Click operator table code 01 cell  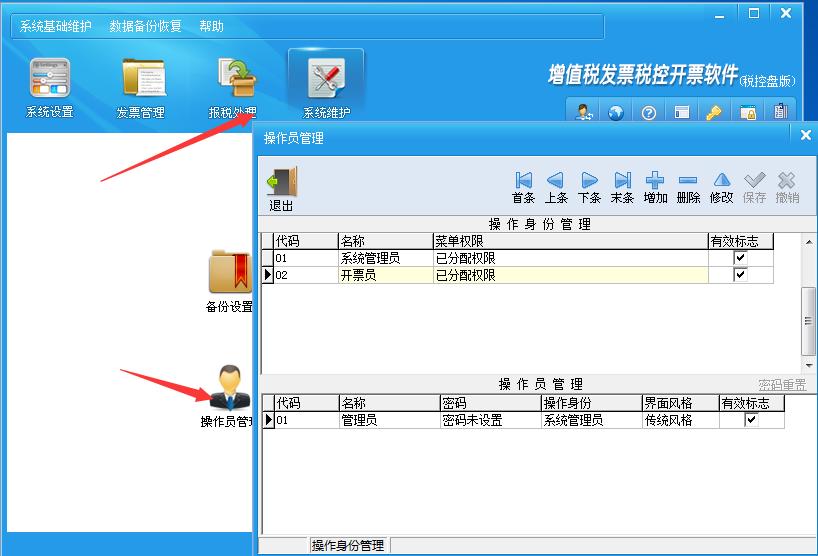coord(307,420)
